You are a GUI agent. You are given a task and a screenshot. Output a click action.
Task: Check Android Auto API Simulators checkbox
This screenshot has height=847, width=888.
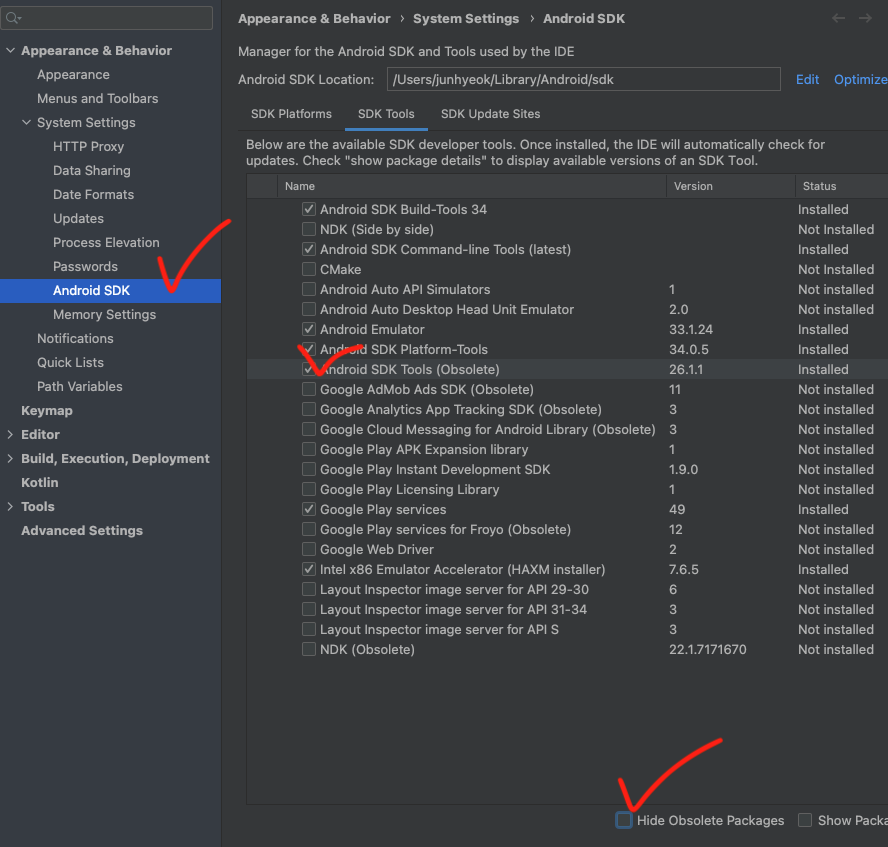coord(309,289)
